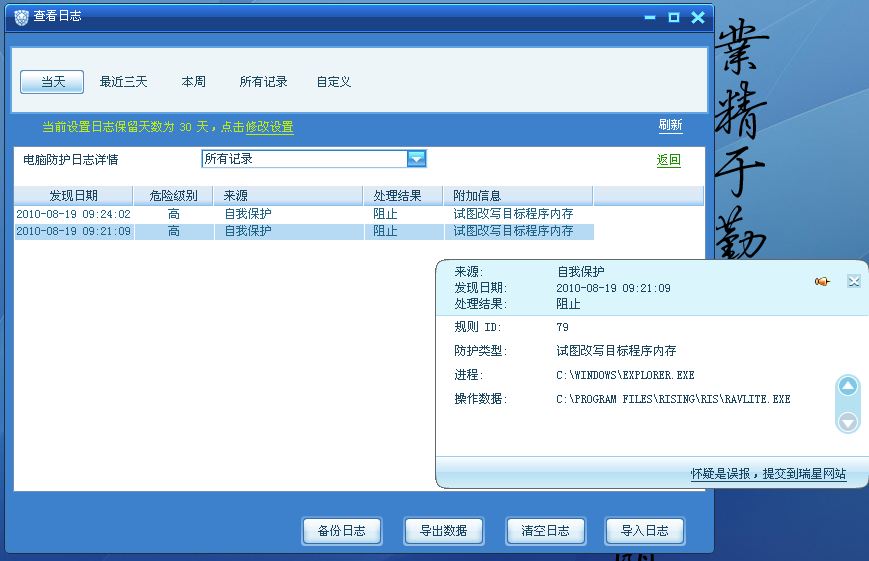Open the 自定义 date range tab
Image resolution: width=869 pixels, height=561 pixels.
click(334, 82)
